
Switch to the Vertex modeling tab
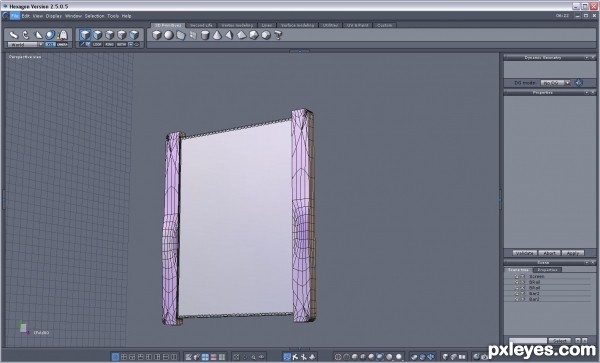237,25
